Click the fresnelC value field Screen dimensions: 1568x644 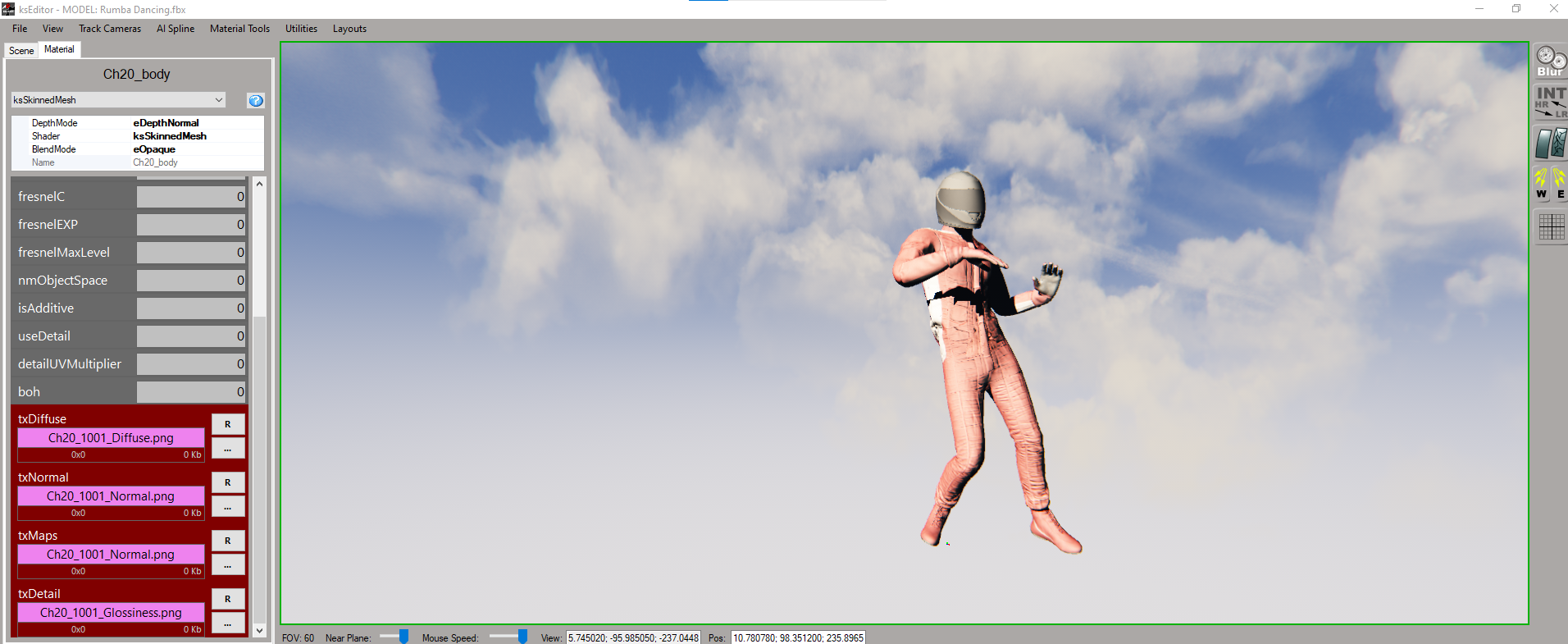tap(191, 197)
